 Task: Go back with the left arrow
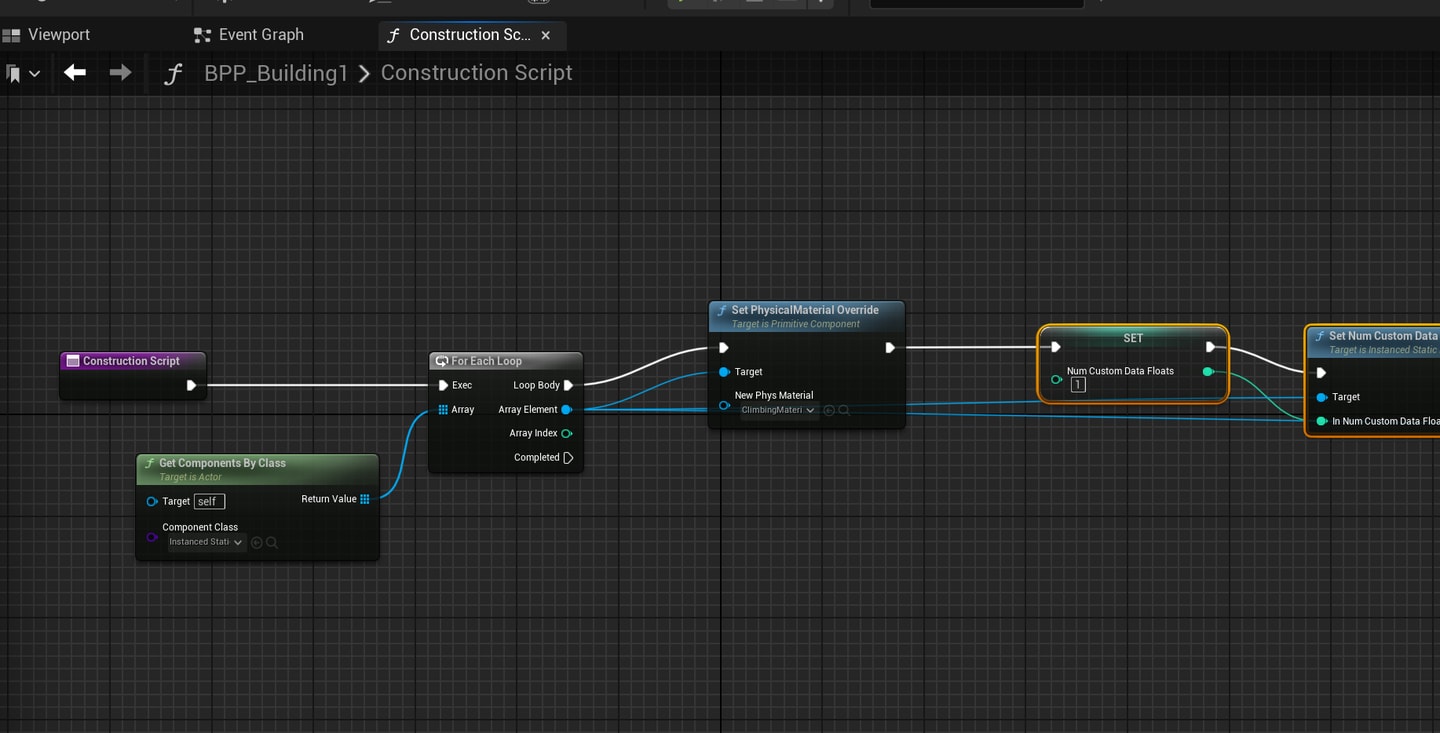coord(75,72)
